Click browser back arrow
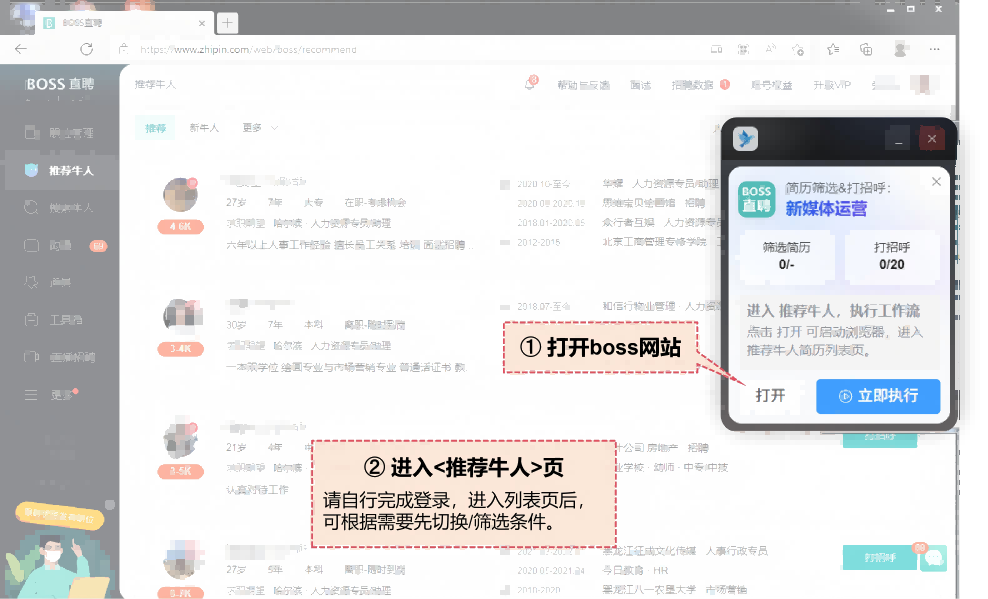This screenshot has width=988, height=599. 21,49
